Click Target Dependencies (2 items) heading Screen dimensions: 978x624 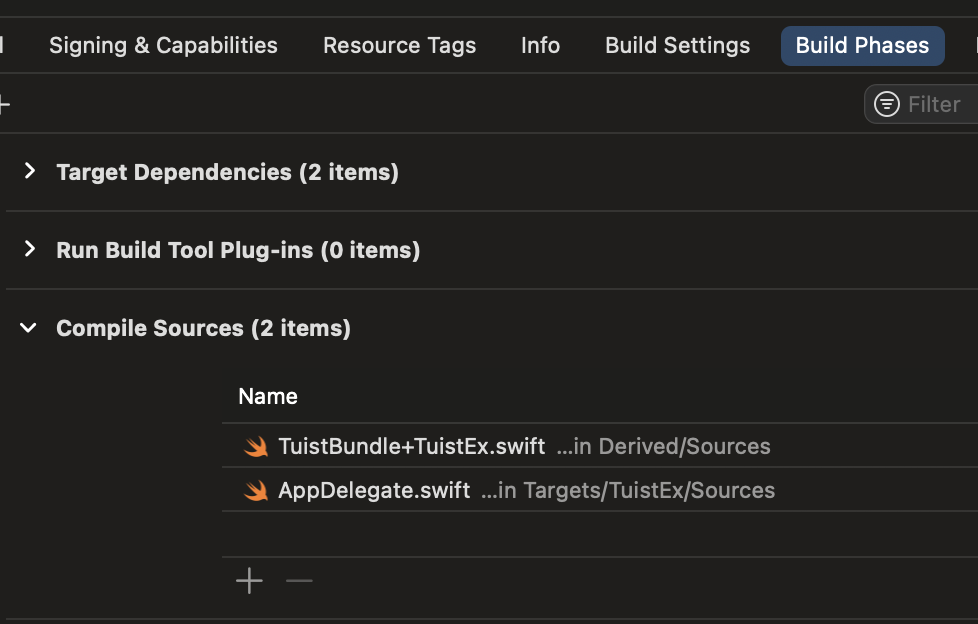click(228, 172)
